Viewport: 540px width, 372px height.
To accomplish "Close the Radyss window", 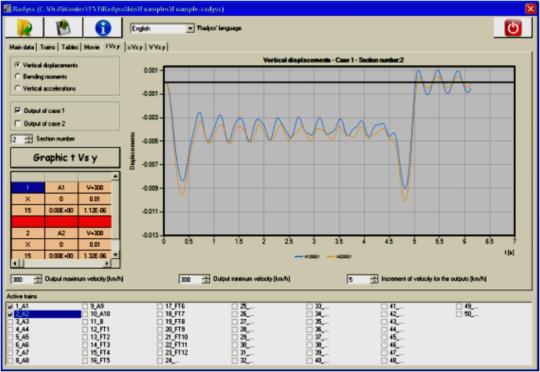I will pos(531,9).
